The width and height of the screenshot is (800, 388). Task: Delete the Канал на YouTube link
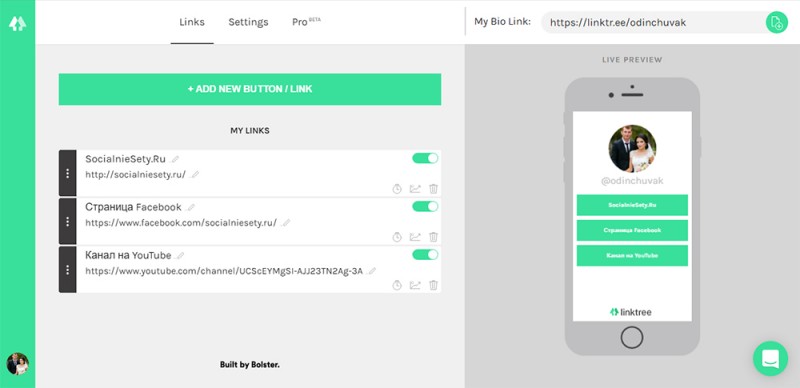[x=433, y=285]
